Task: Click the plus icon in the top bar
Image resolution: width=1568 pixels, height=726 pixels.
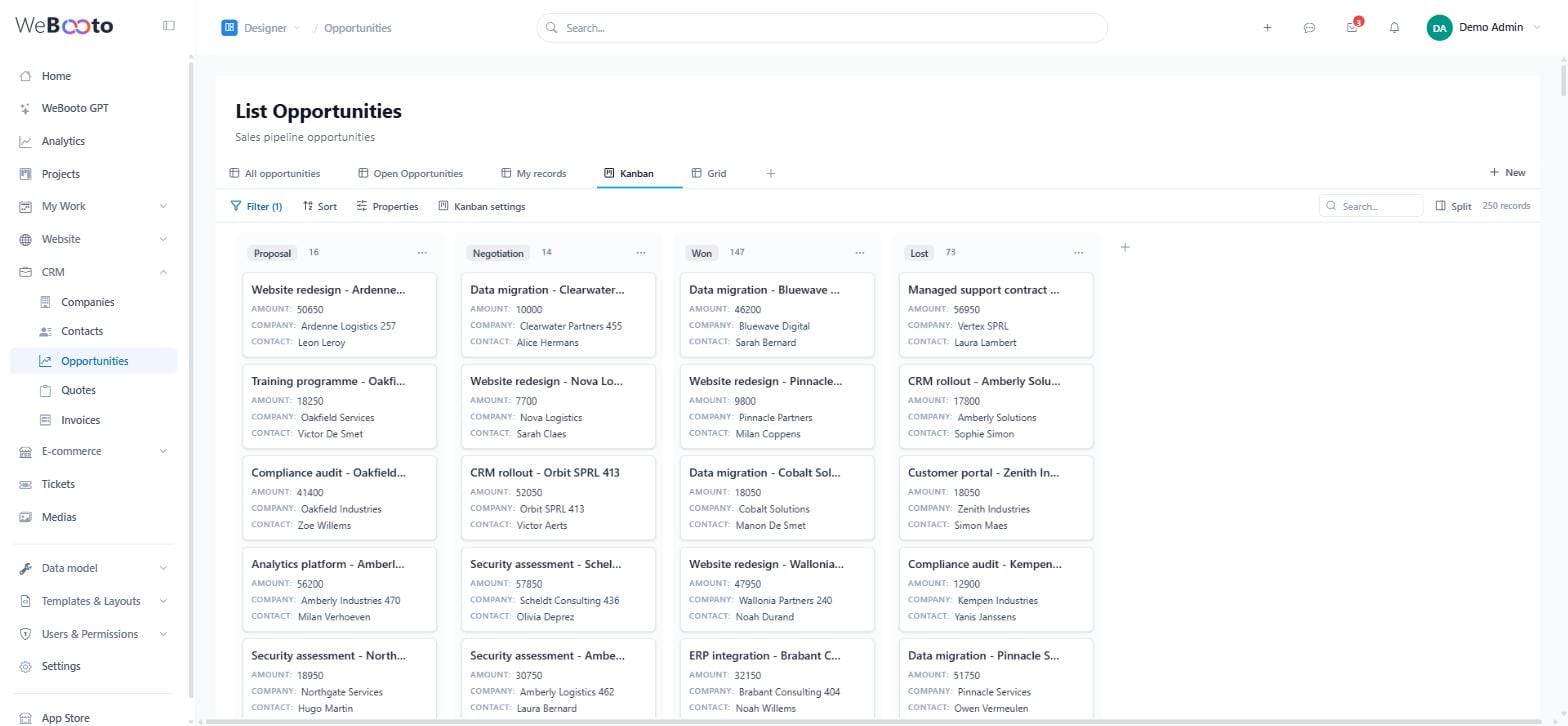Action: point(1267,28)
